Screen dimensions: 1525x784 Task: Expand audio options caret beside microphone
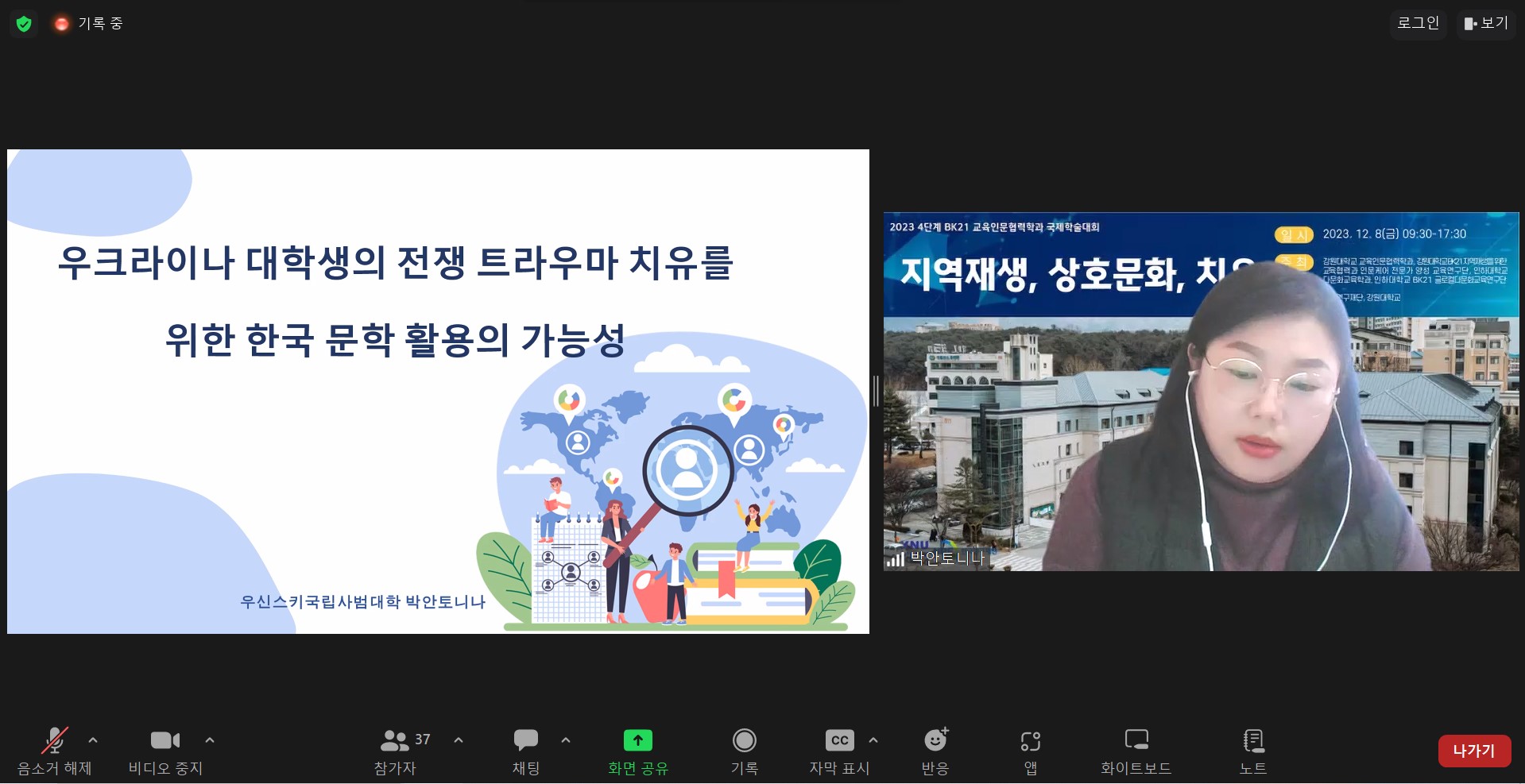93,740
